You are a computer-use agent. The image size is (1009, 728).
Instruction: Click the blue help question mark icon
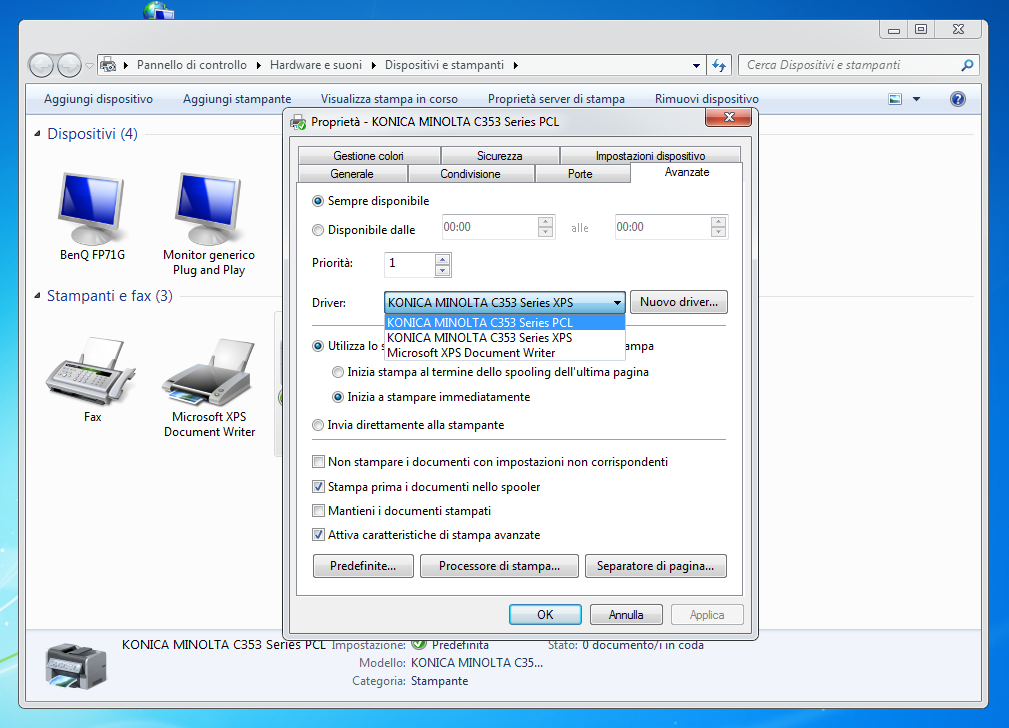pyautogui.click(x=957, y=99)
